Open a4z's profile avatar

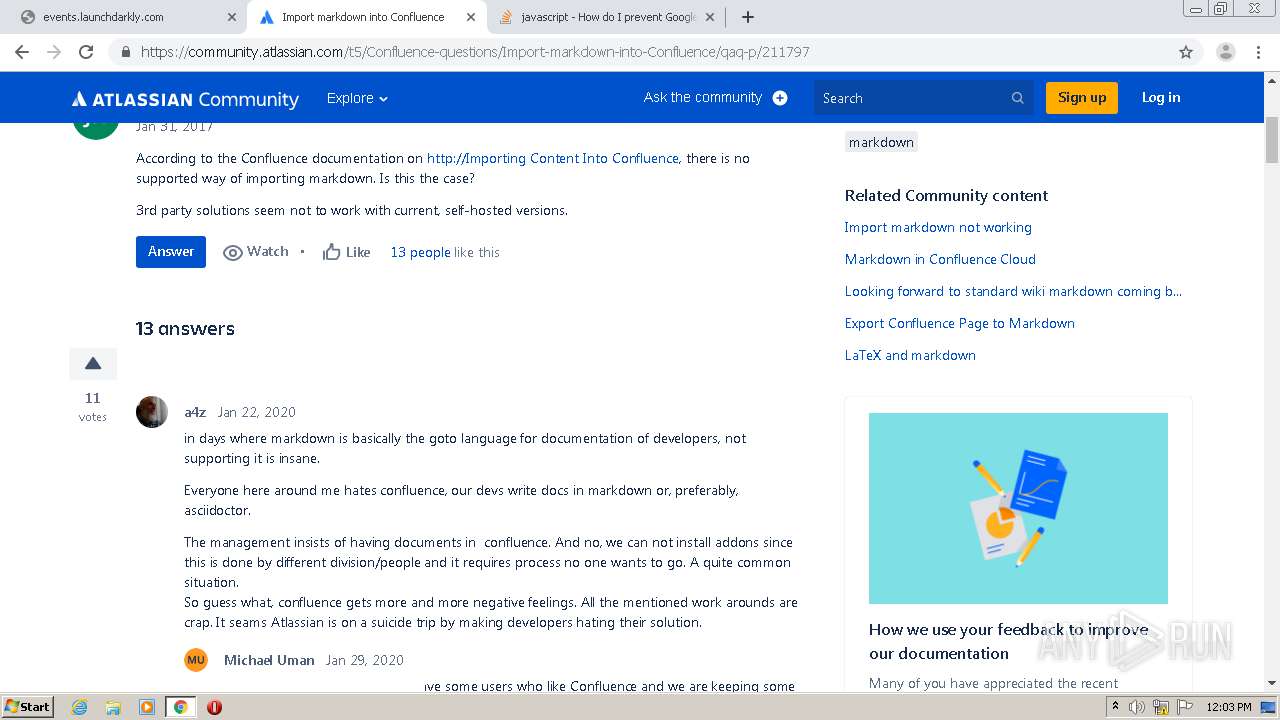[x=152, y=412]
